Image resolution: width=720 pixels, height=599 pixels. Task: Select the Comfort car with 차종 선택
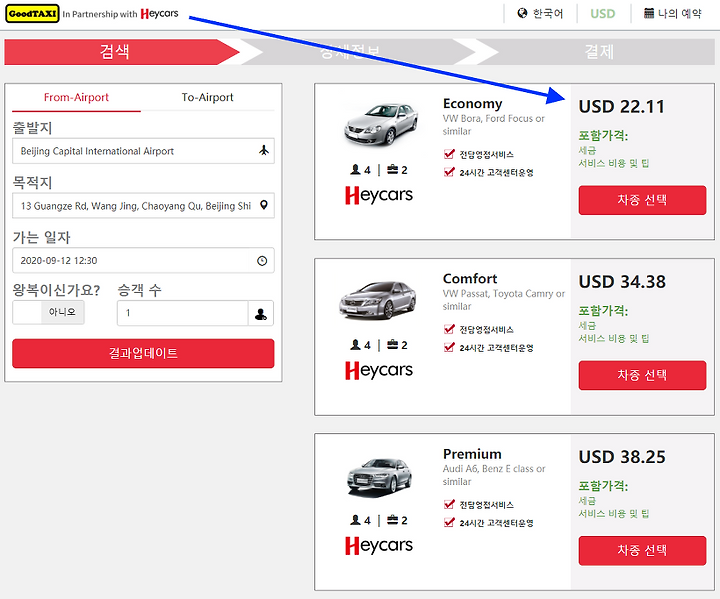642,375
